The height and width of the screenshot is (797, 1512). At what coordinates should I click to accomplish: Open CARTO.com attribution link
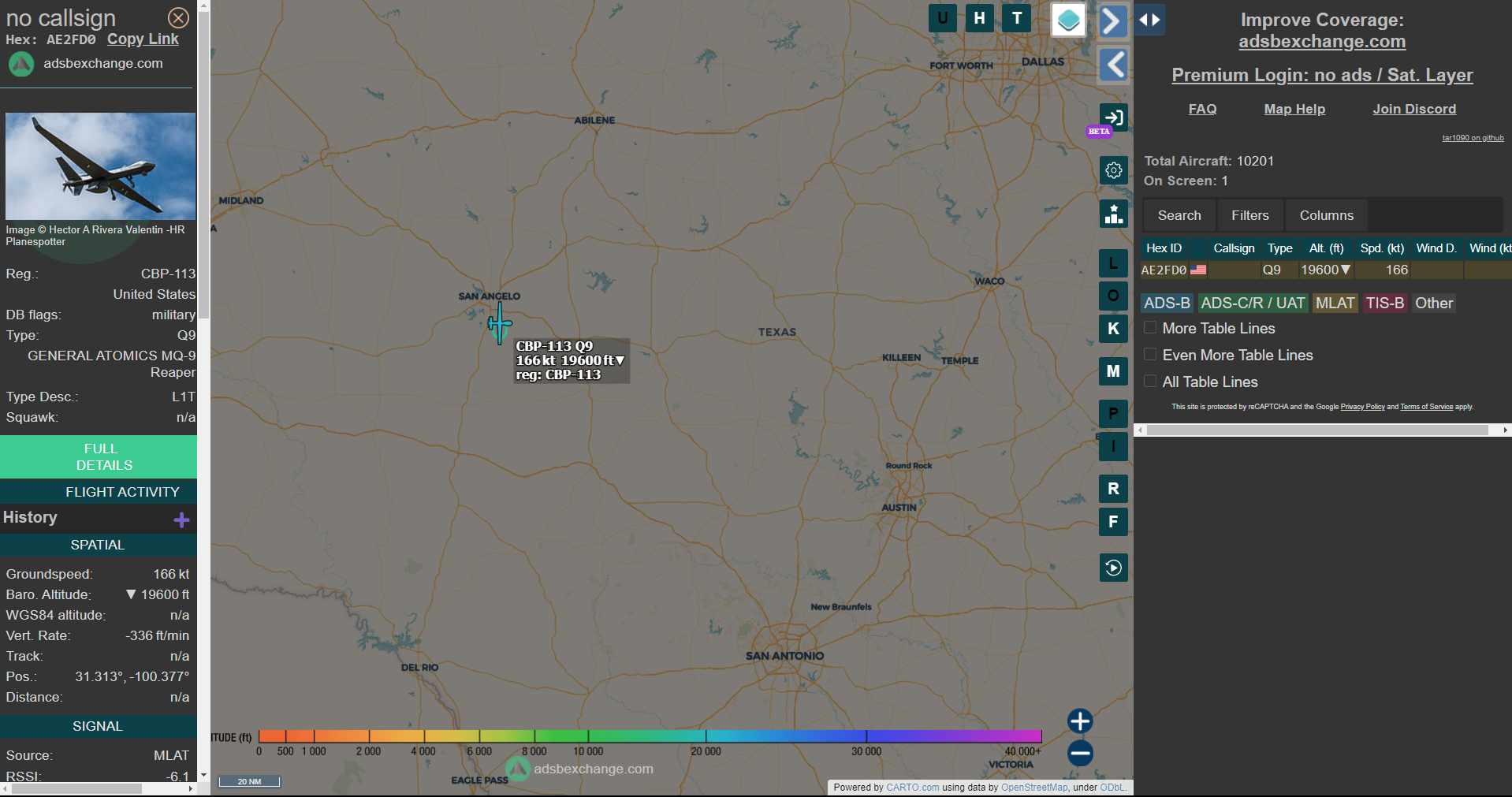tap(913, 788)
